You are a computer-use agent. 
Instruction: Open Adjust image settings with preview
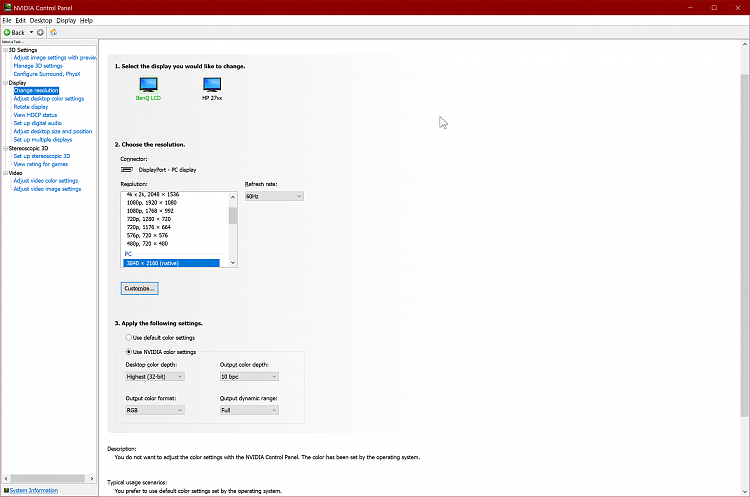pos(55,57)
